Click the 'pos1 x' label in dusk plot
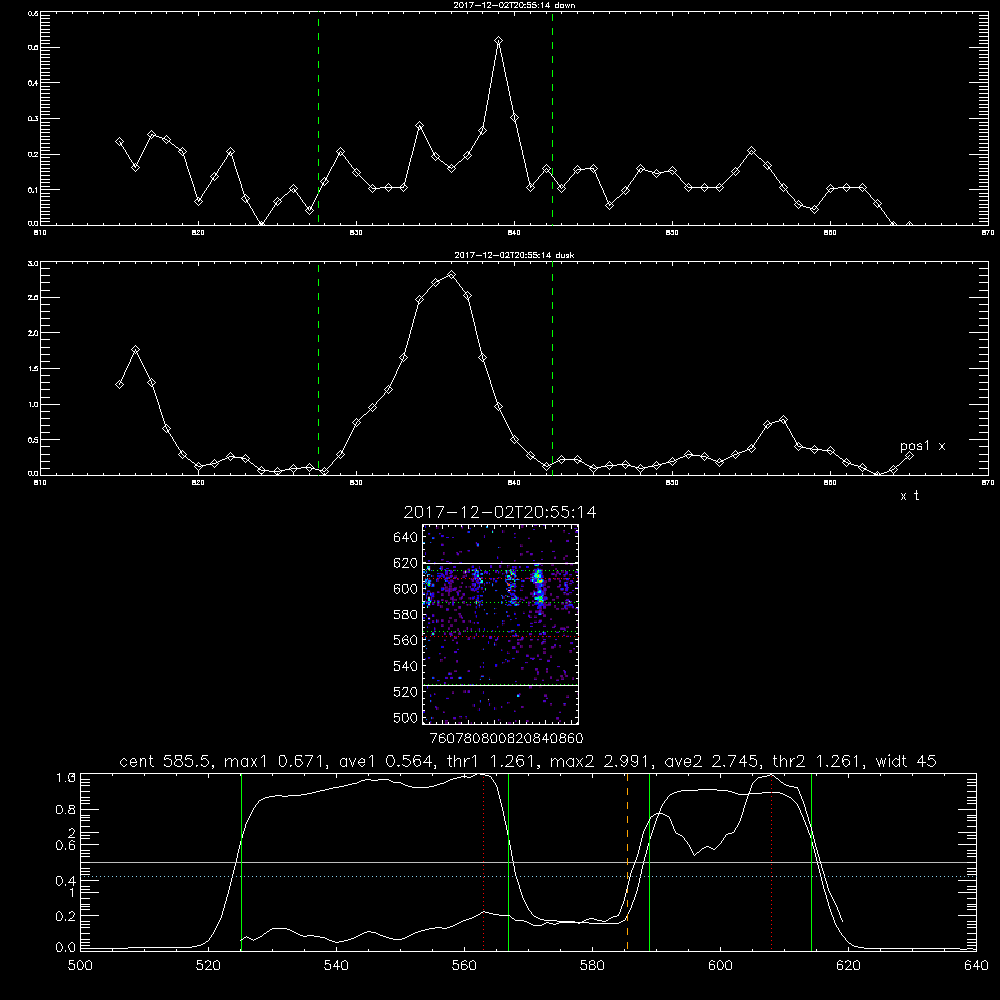The width and height of the screenshot is (1000, 1000). [x=922, y=446]
